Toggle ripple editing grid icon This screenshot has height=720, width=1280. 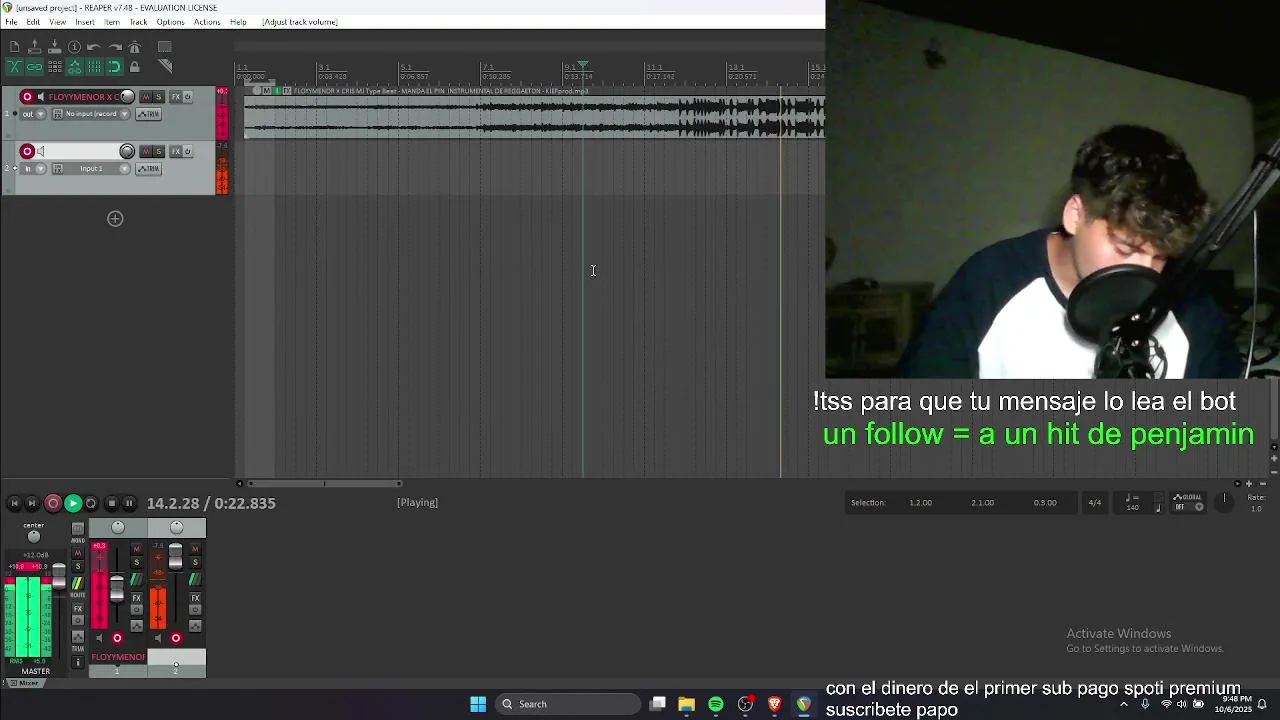(54, 67)
